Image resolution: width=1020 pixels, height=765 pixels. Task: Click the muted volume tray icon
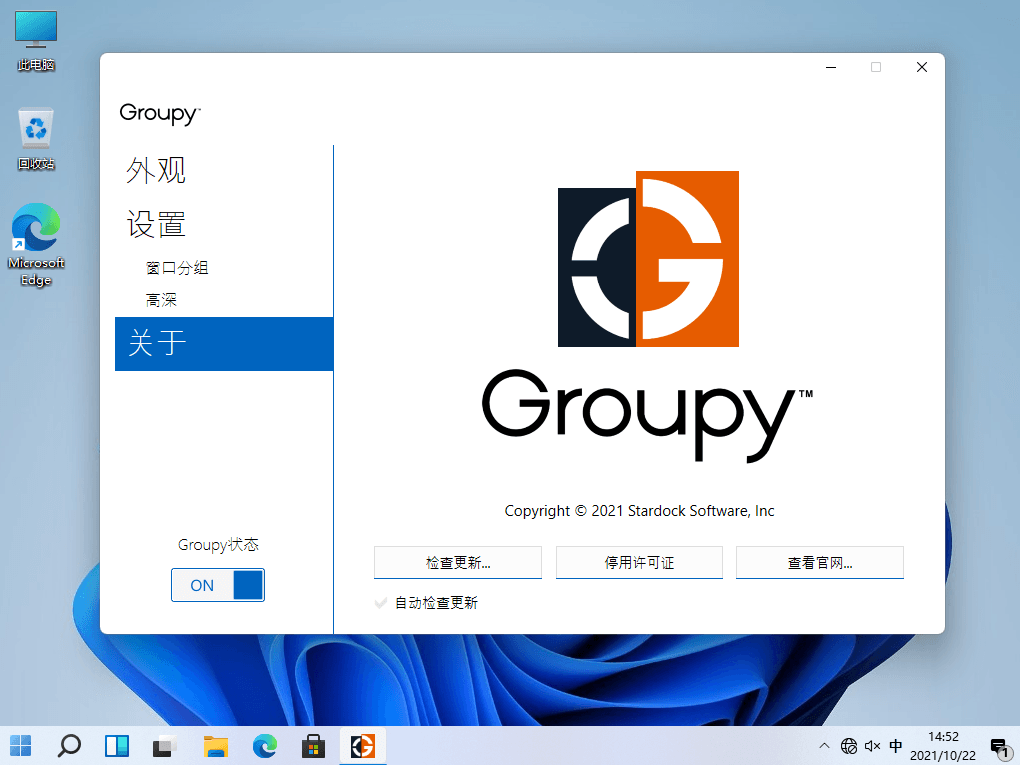coord(872,745)
